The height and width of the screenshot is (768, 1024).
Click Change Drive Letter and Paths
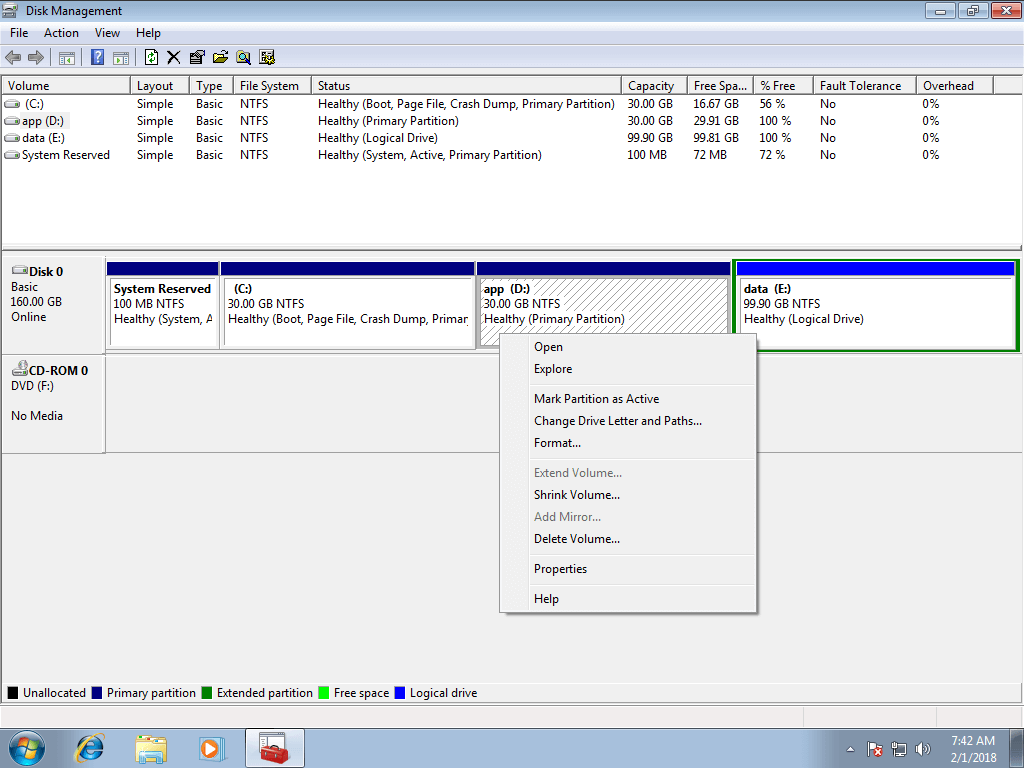[x=618, y=421]
